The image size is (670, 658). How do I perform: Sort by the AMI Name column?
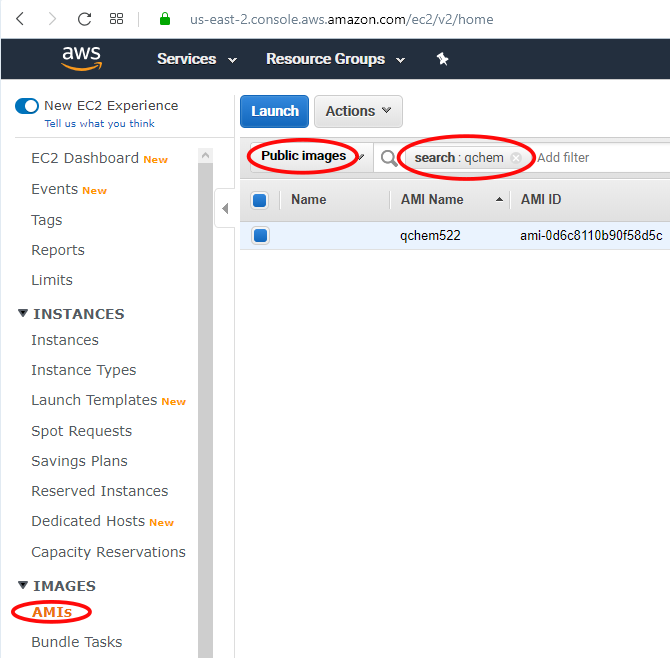point(451,200)
